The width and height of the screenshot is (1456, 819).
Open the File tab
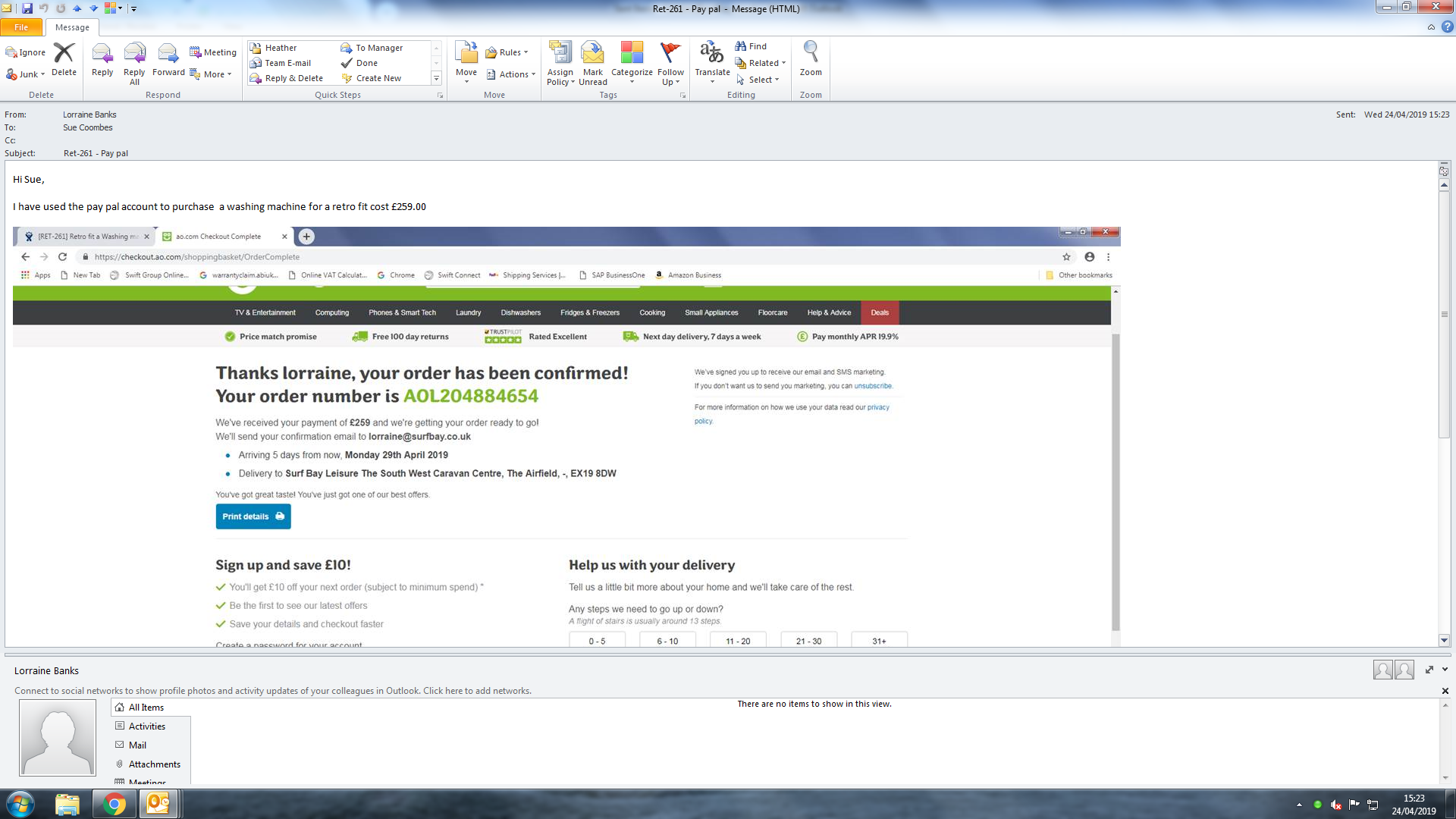tap(21, 27)
